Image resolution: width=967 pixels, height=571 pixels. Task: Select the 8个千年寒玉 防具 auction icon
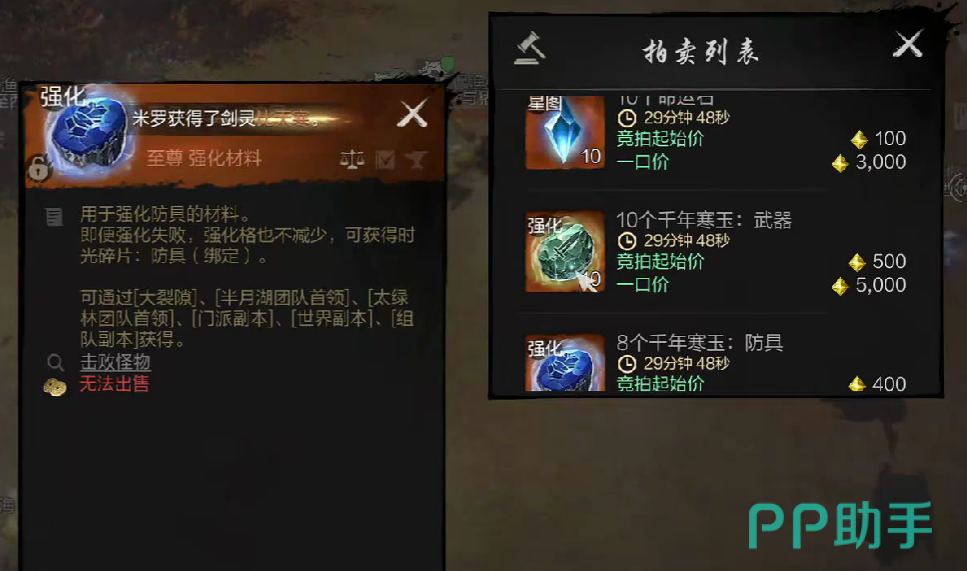(565, 363)
